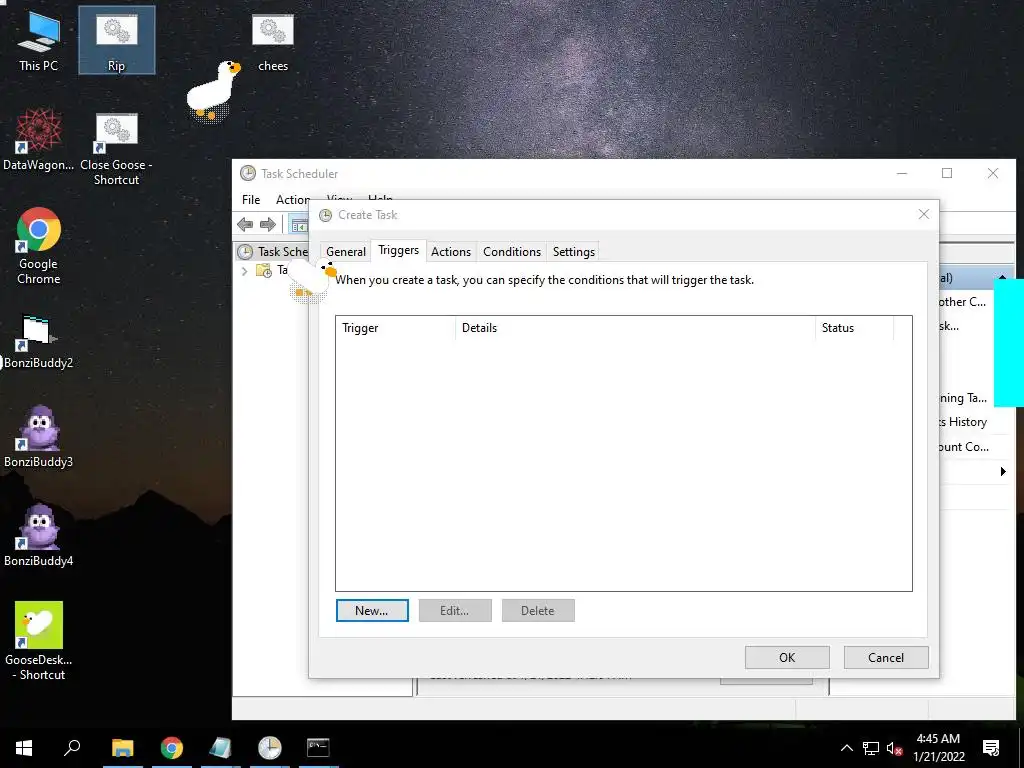Image resolution: width=1024 pixels, height=768 pixels.
Task: Switch to the Actions tab
Action: 451,251
